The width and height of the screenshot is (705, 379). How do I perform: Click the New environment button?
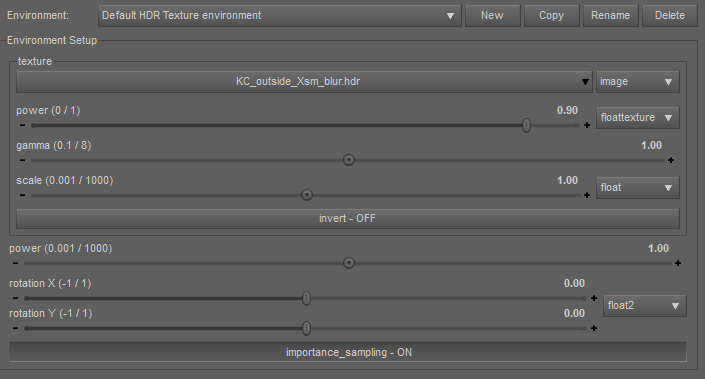click(492, 16)
